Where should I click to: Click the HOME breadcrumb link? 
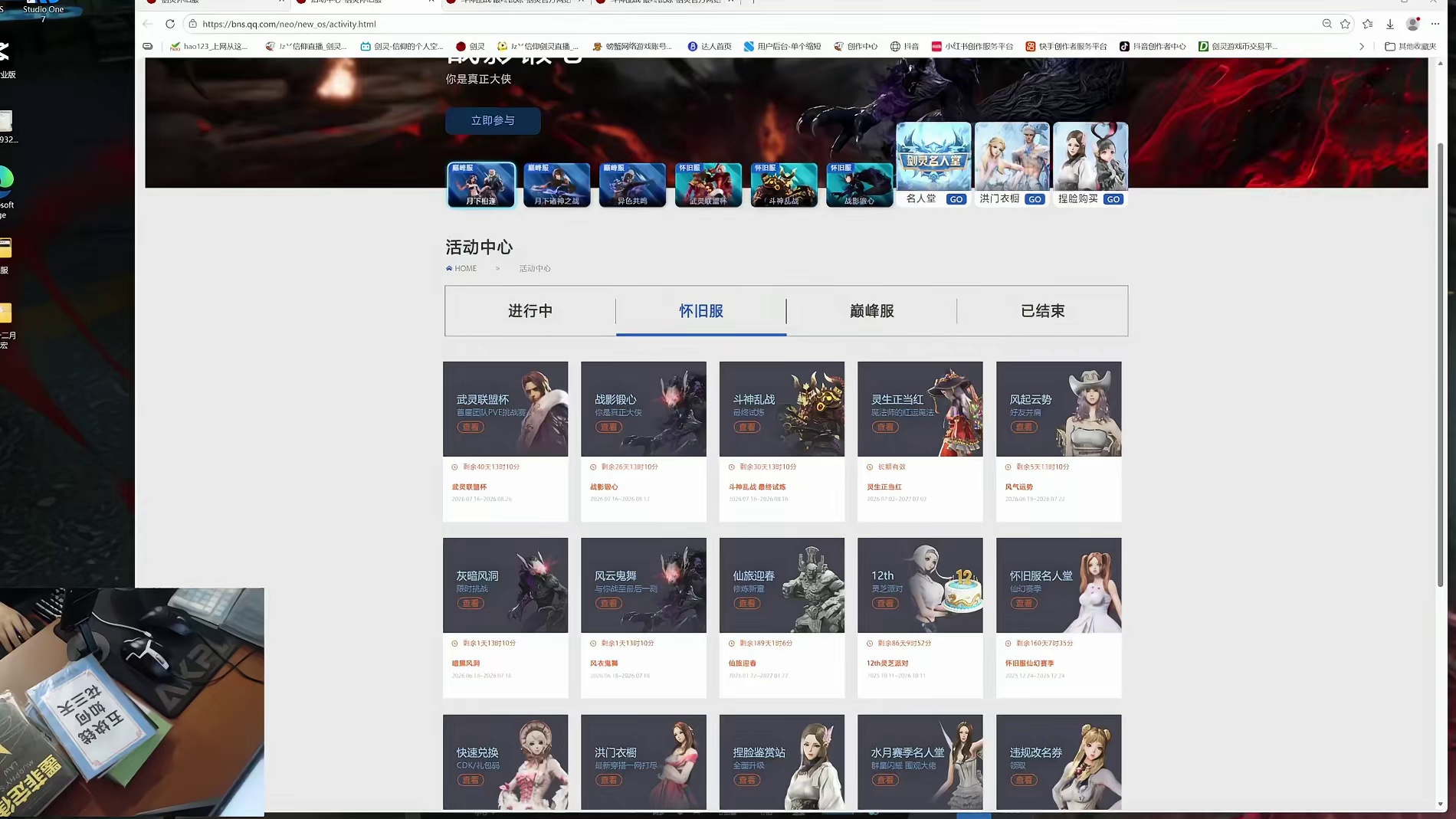(x=461, y=268)
